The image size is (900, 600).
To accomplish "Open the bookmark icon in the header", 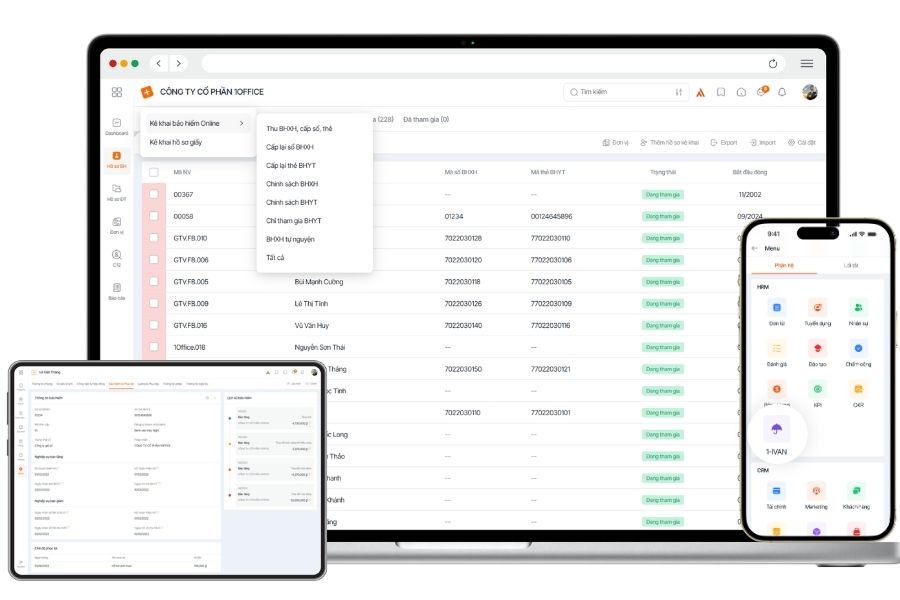I will coord(721,92).
